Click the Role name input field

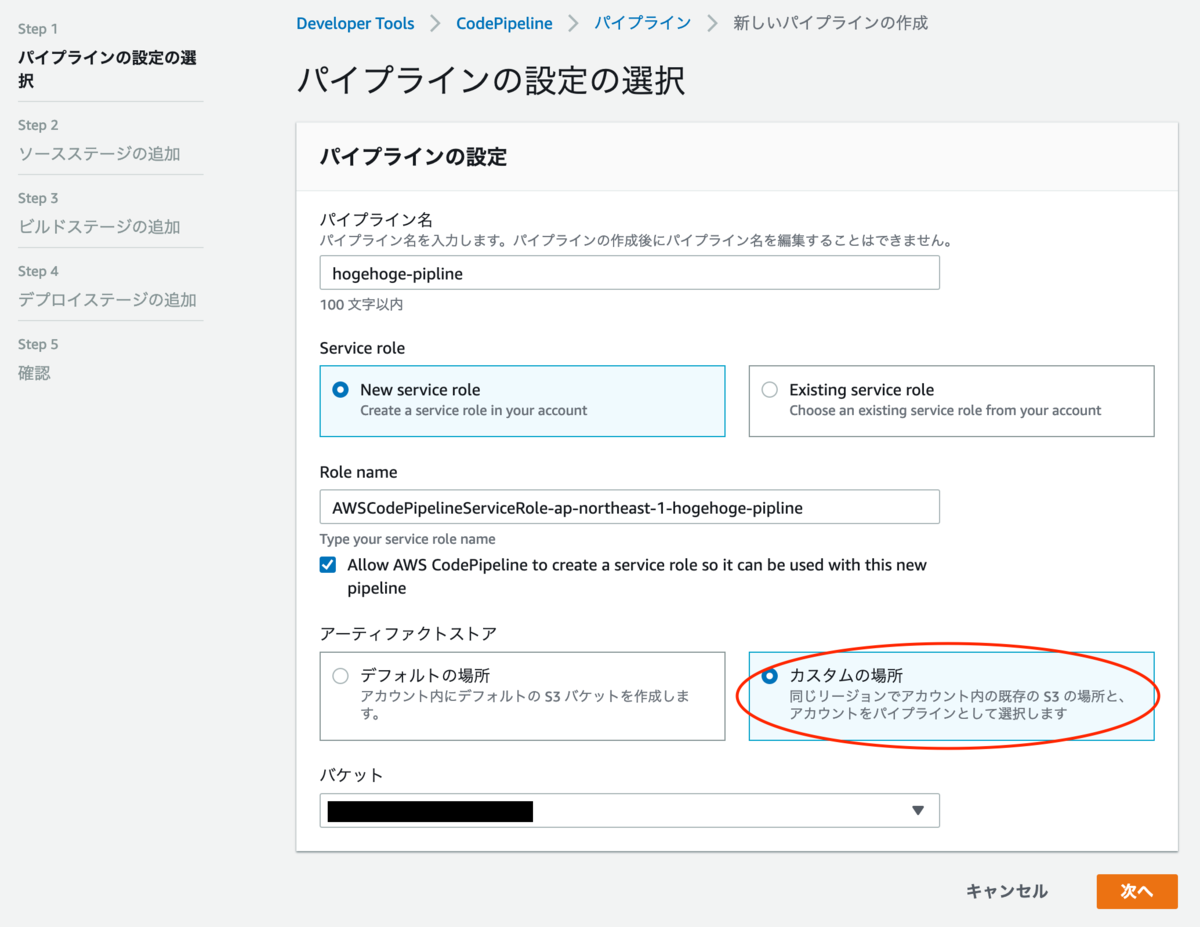629,507
